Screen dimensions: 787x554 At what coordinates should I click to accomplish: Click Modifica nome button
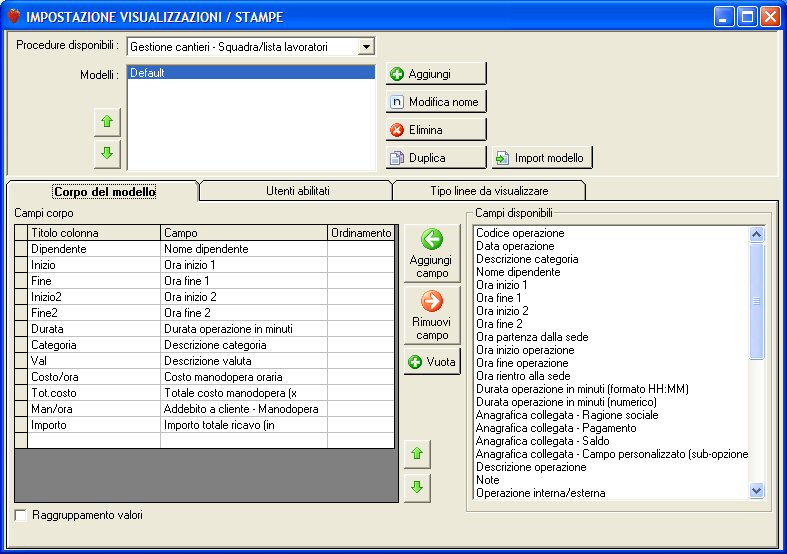(x=436, y=102)
